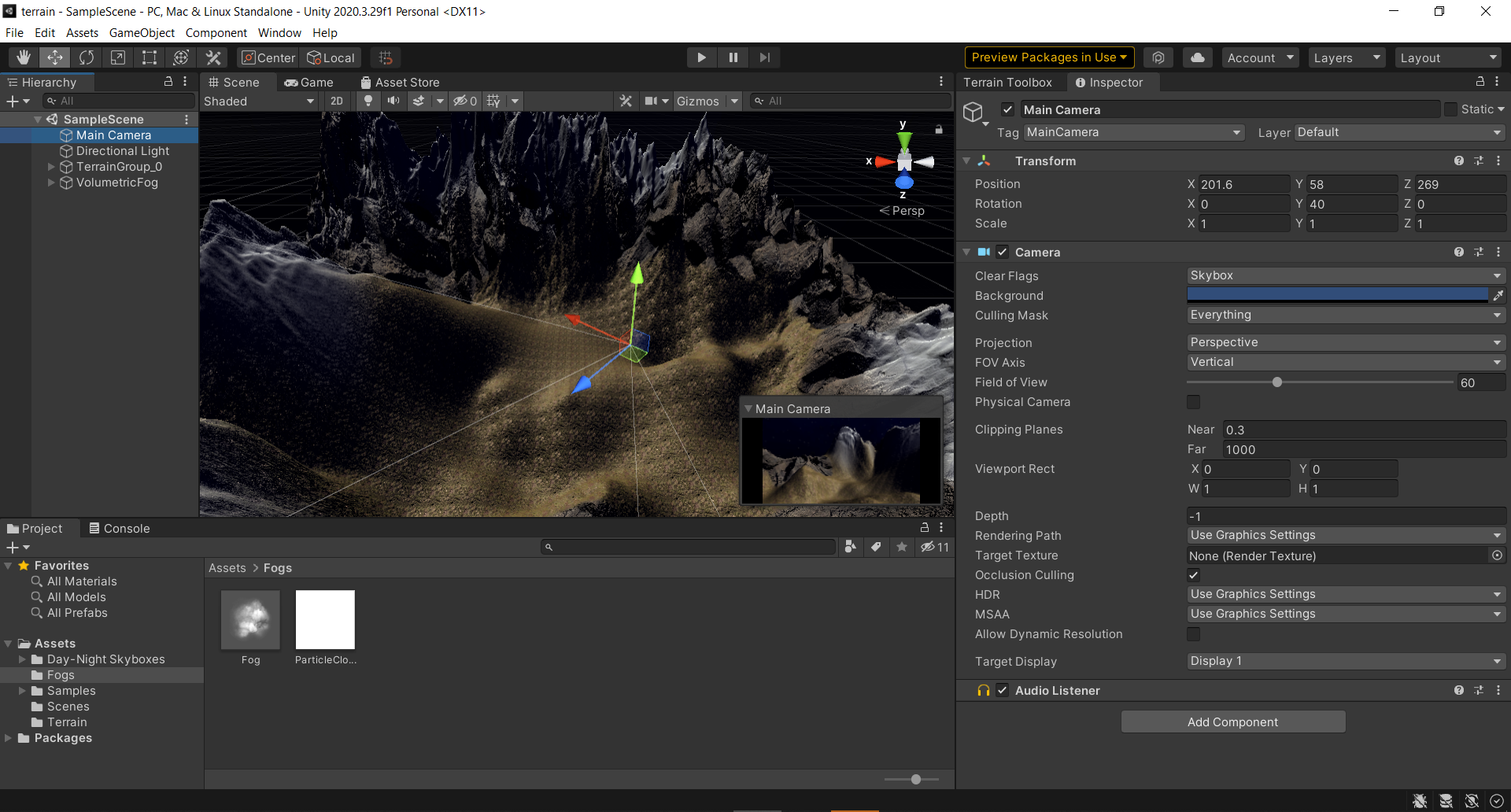Image resolution: width=1511 pixels, height=812 pixels.
Task: Toggle 2D scene view mode
Action: (337, 101)
